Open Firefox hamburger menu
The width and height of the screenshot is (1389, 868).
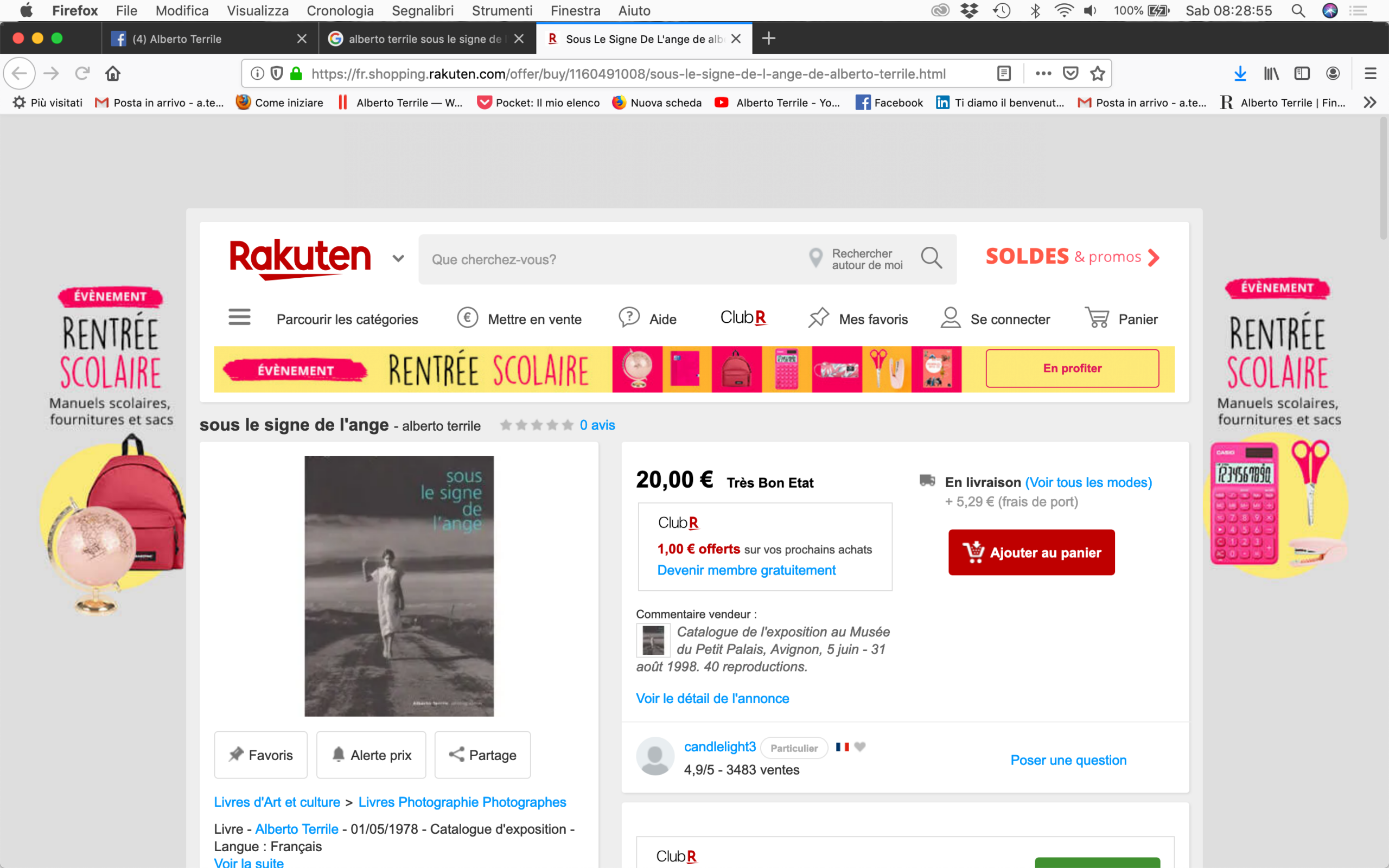point(1370,73)
